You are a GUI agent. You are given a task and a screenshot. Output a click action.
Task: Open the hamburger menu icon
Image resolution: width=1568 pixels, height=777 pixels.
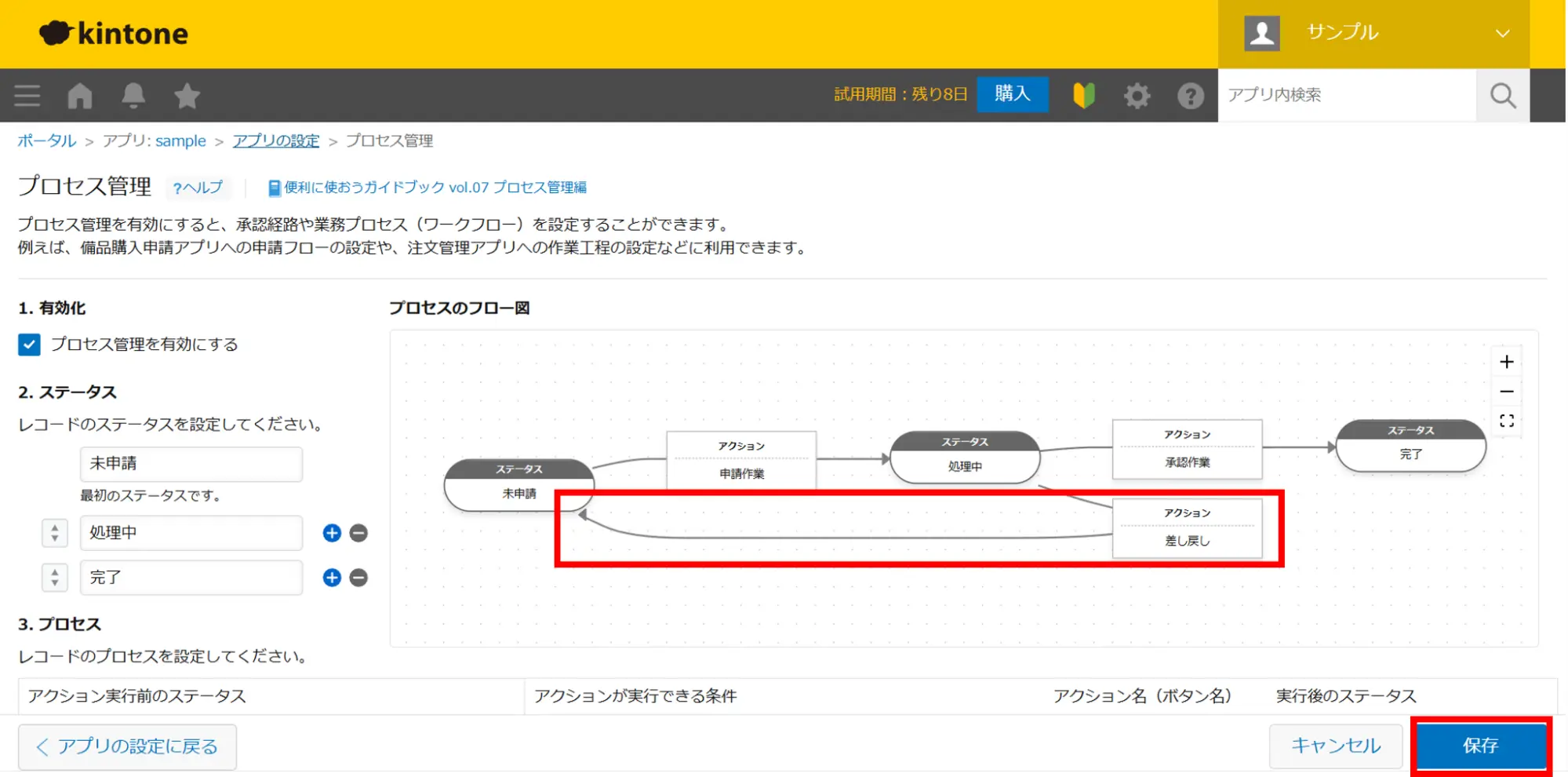click(27, 96)
